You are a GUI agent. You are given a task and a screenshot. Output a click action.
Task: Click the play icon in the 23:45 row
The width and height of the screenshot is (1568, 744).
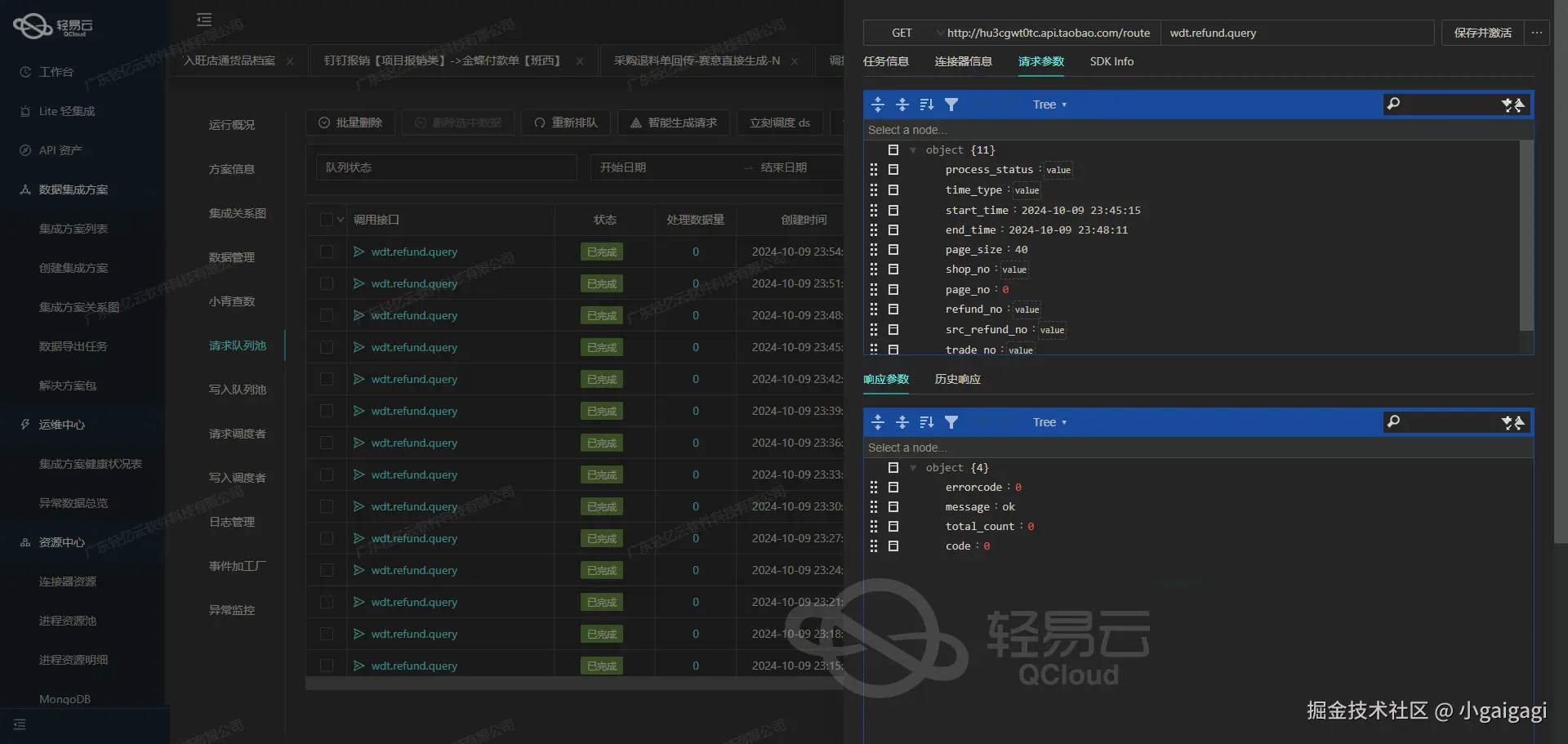click(x=359, y=347)
